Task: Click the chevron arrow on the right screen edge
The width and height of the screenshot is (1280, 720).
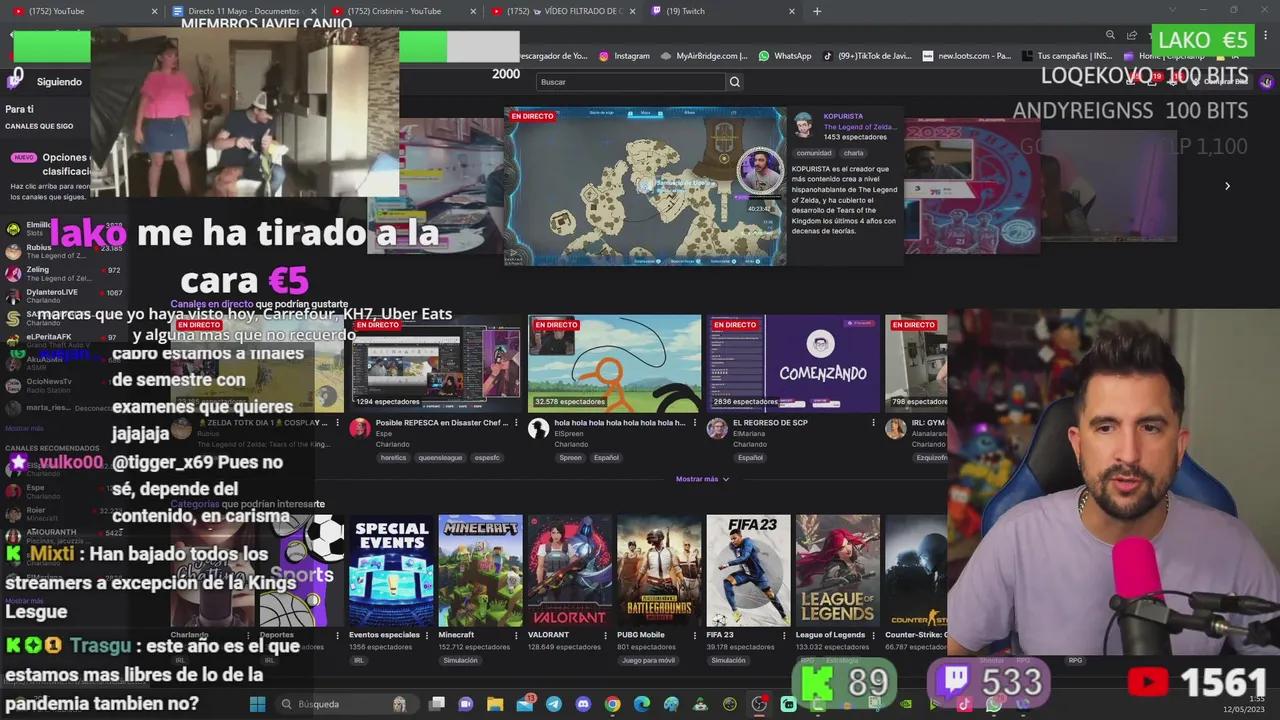Action: 1227,185
